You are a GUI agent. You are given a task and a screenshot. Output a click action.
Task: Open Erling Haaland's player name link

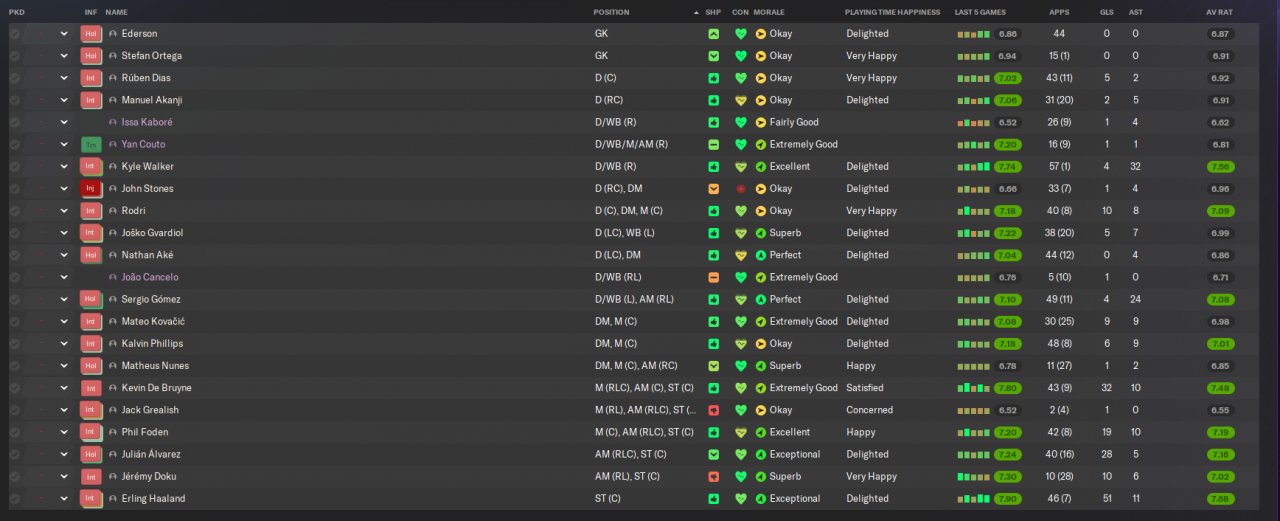[154, 498]
